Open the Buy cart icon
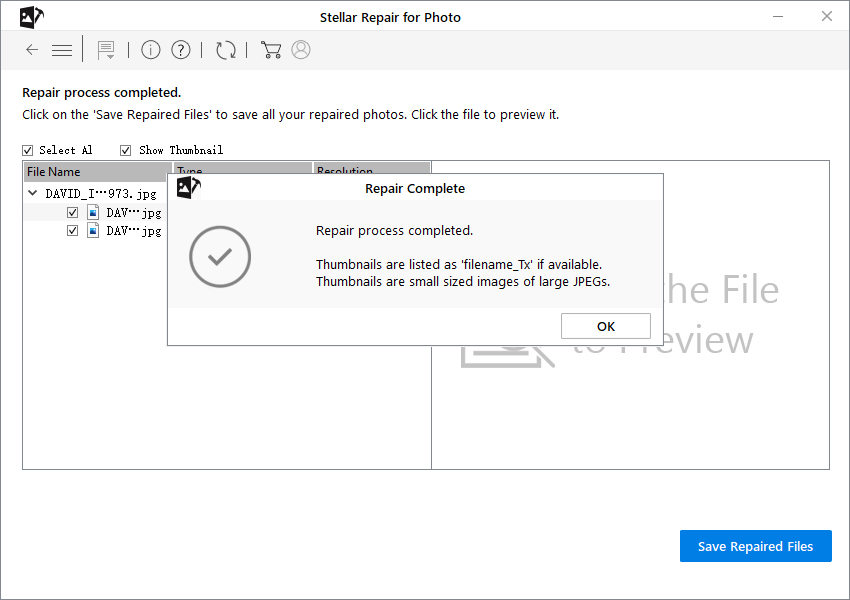850x600 pixels. click(x=271, y=50)
